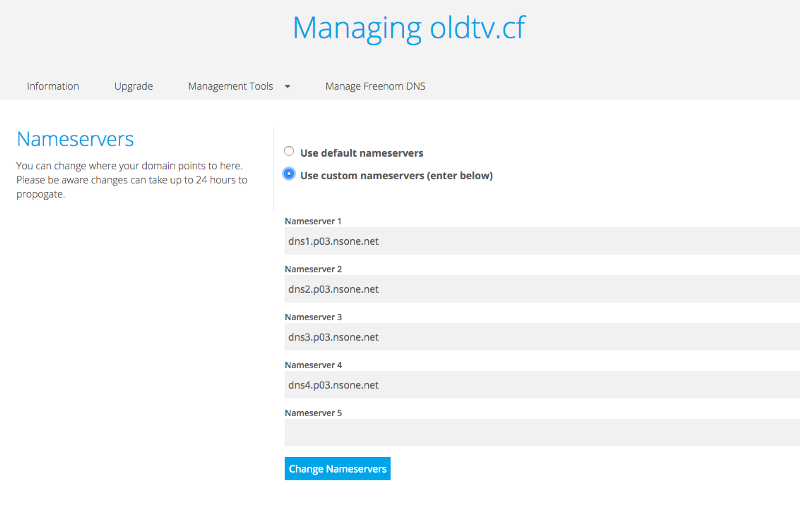Go to Manage Freenom DNS

(x=376, y=86)
